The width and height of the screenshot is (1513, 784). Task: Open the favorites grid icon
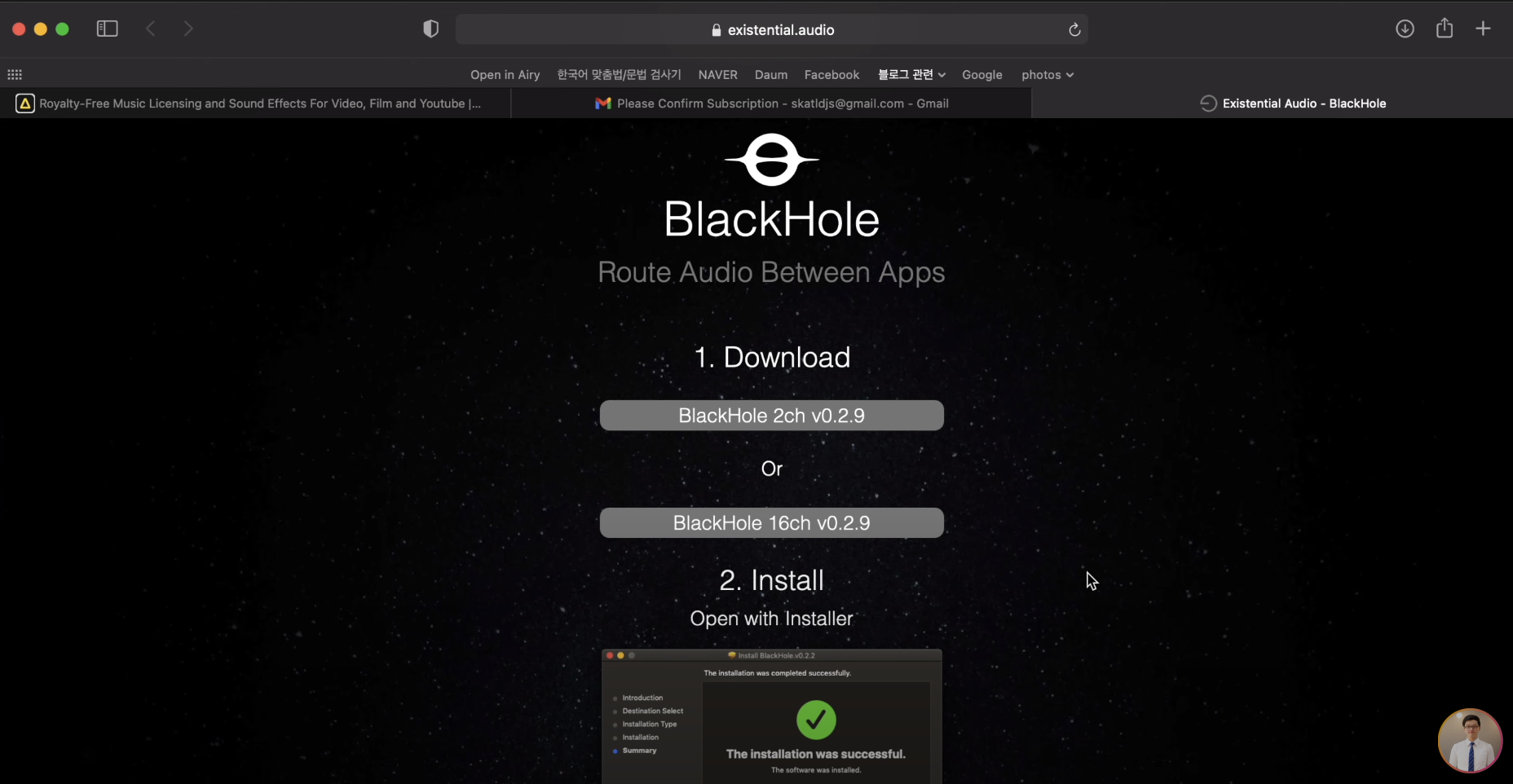(x=15, y=74)
